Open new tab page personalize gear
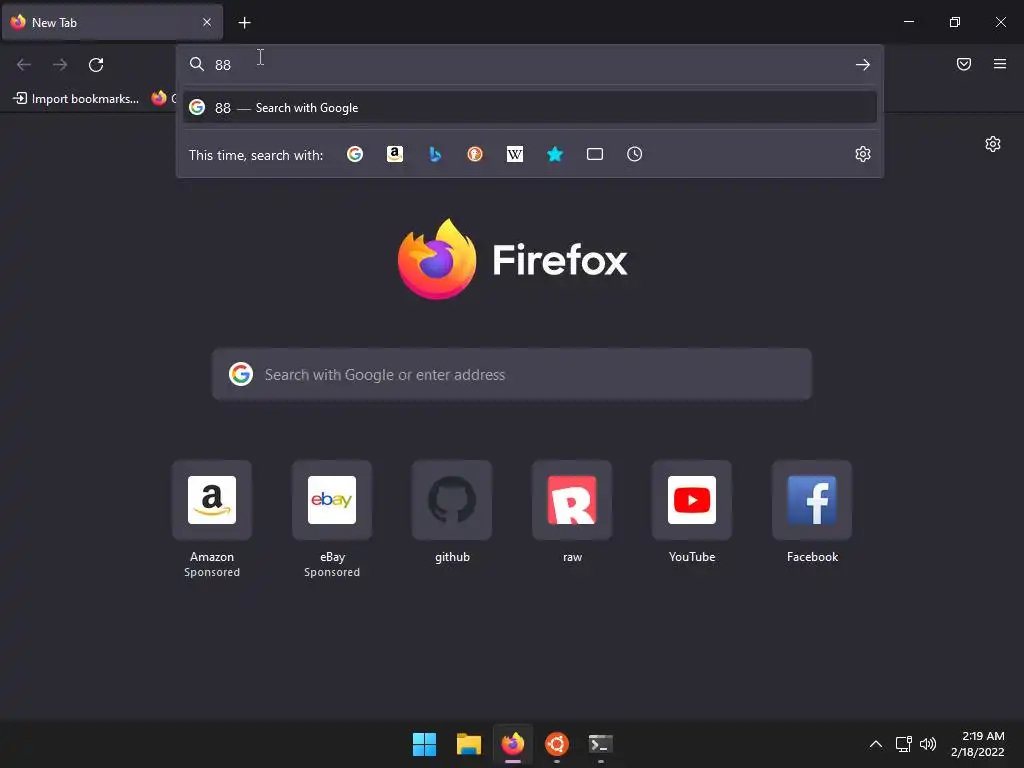Viewport: 1024px width, 768px height. (x=993, y=144)
